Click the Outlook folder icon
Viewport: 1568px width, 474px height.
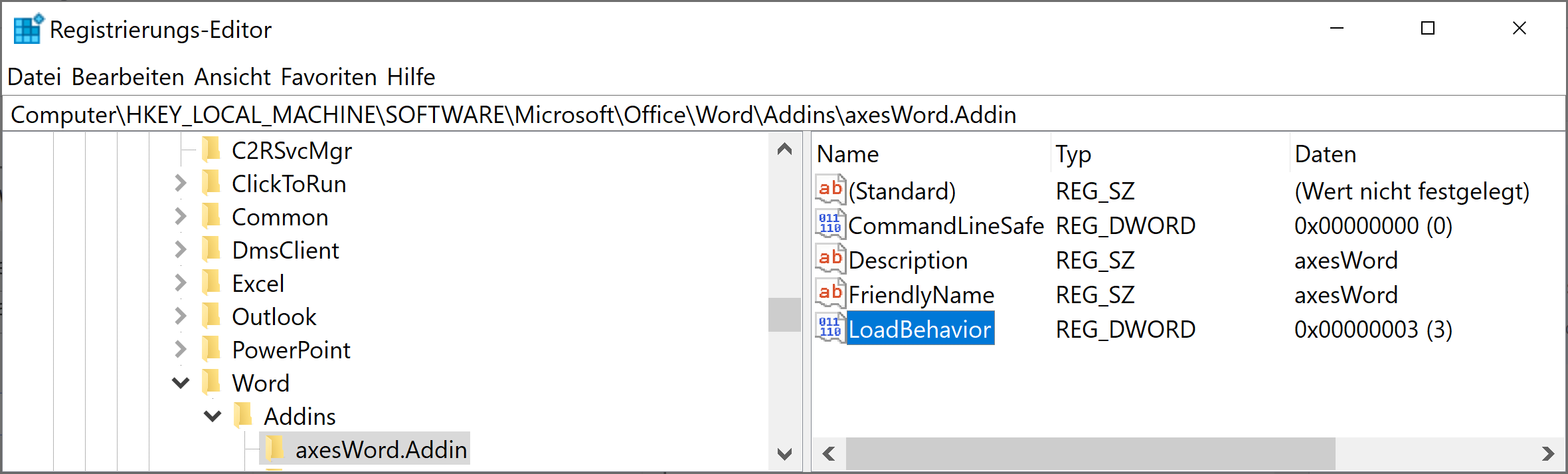(211, 316)
